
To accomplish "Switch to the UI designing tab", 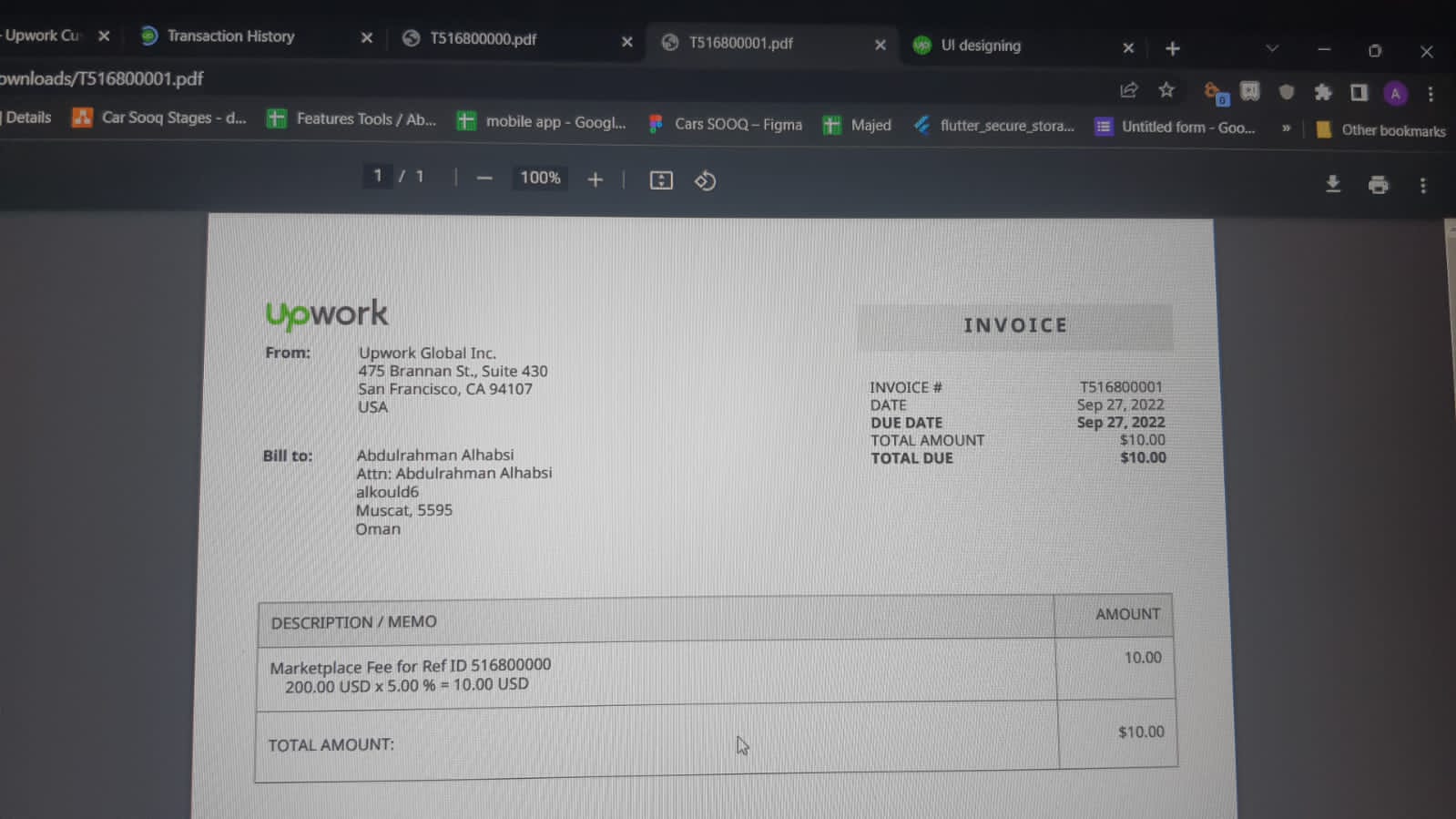I will click(x=981, y=46).
